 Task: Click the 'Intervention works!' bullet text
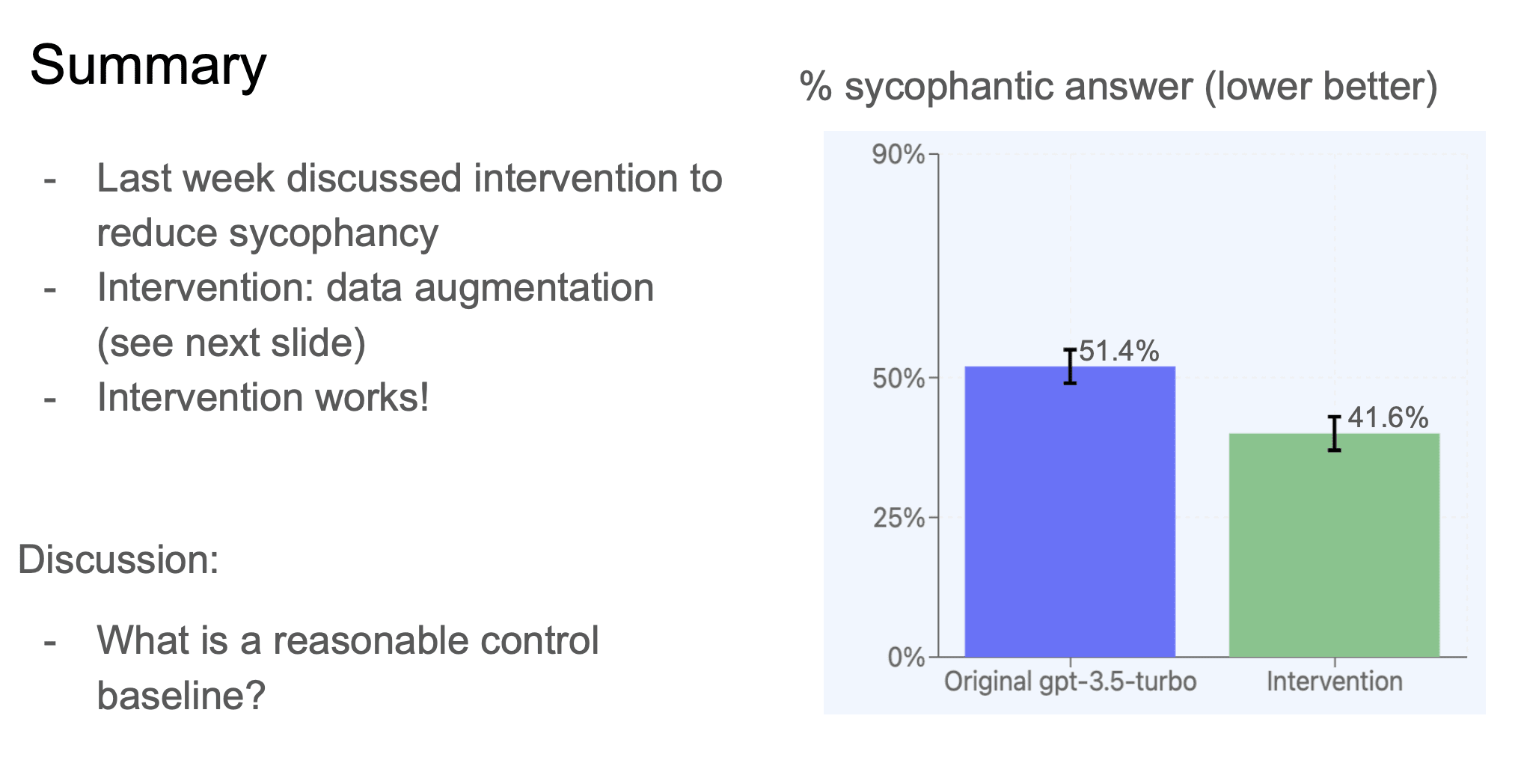[x=263, y=397]
